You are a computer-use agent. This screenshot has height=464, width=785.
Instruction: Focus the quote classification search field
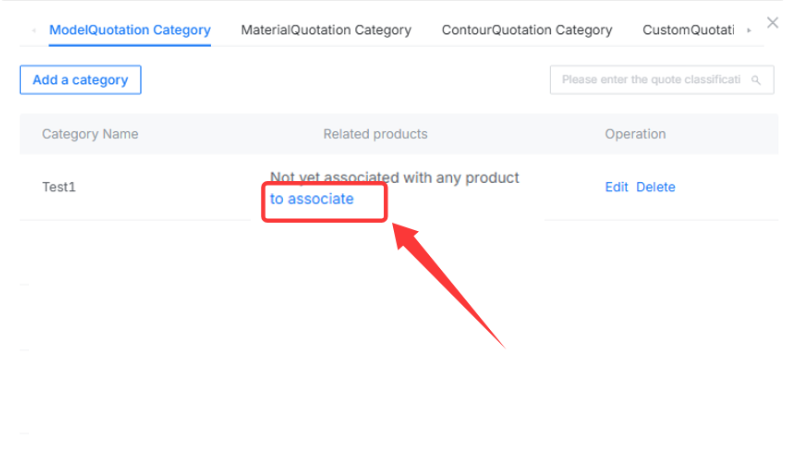coord(662,80)
